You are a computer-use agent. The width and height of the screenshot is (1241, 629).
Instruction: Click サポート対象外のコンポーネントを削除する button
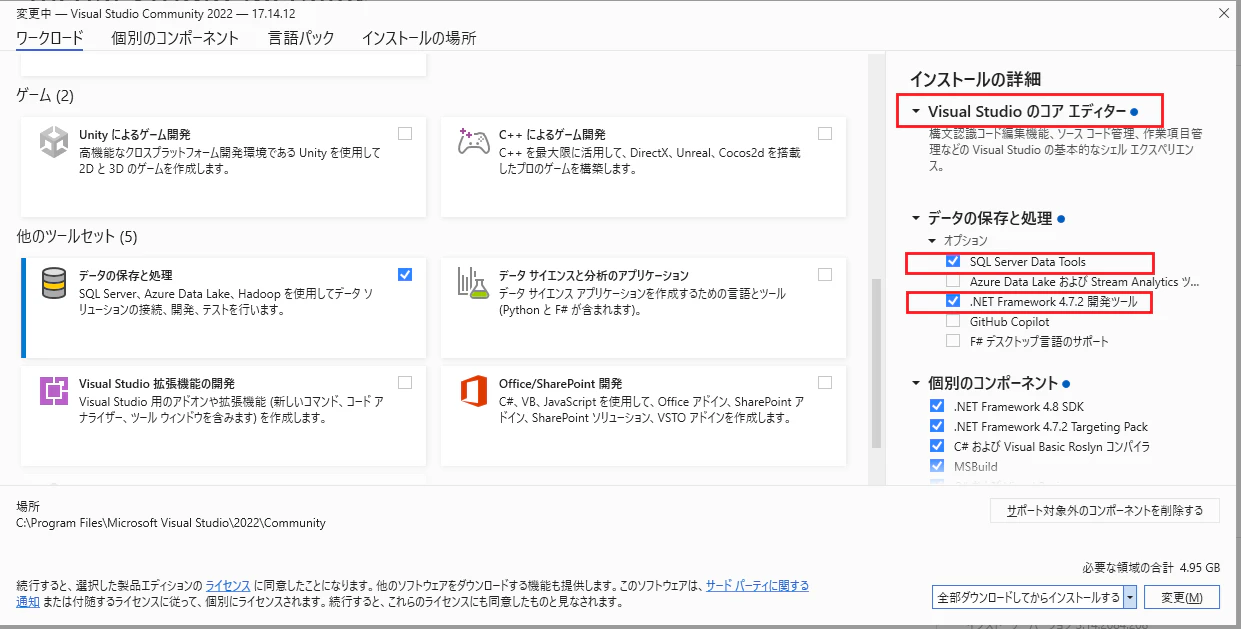click(x=1105, y=510)
